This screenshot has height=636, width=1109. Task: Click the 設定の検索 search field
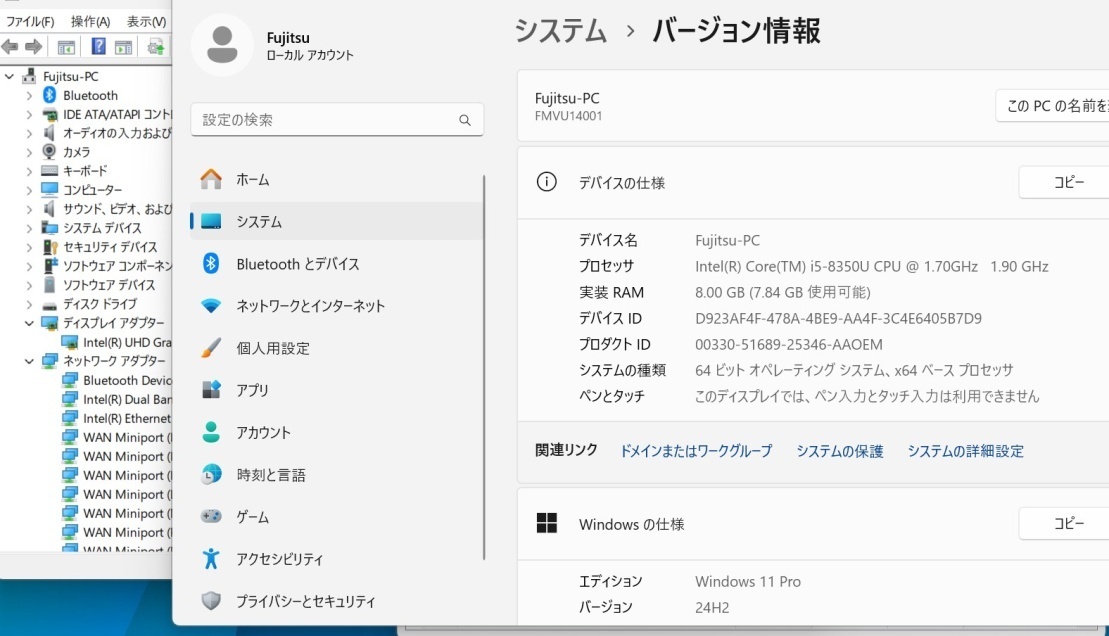(337, 120)
